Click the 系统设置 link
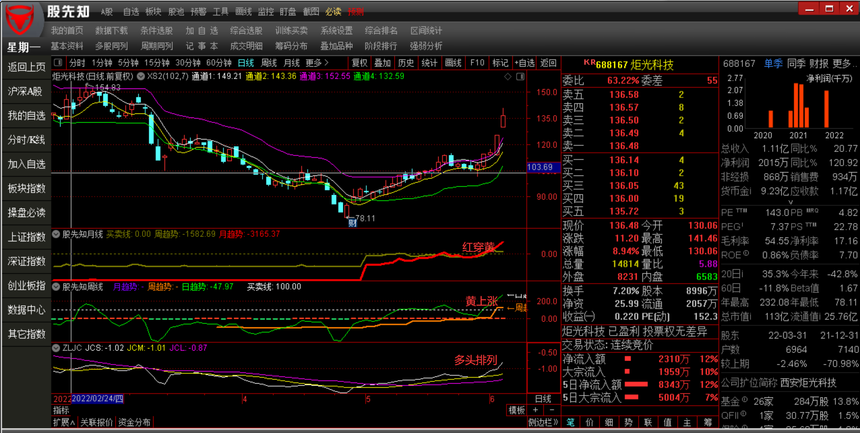This screenshot has height=433, width=860. [336, 31]
